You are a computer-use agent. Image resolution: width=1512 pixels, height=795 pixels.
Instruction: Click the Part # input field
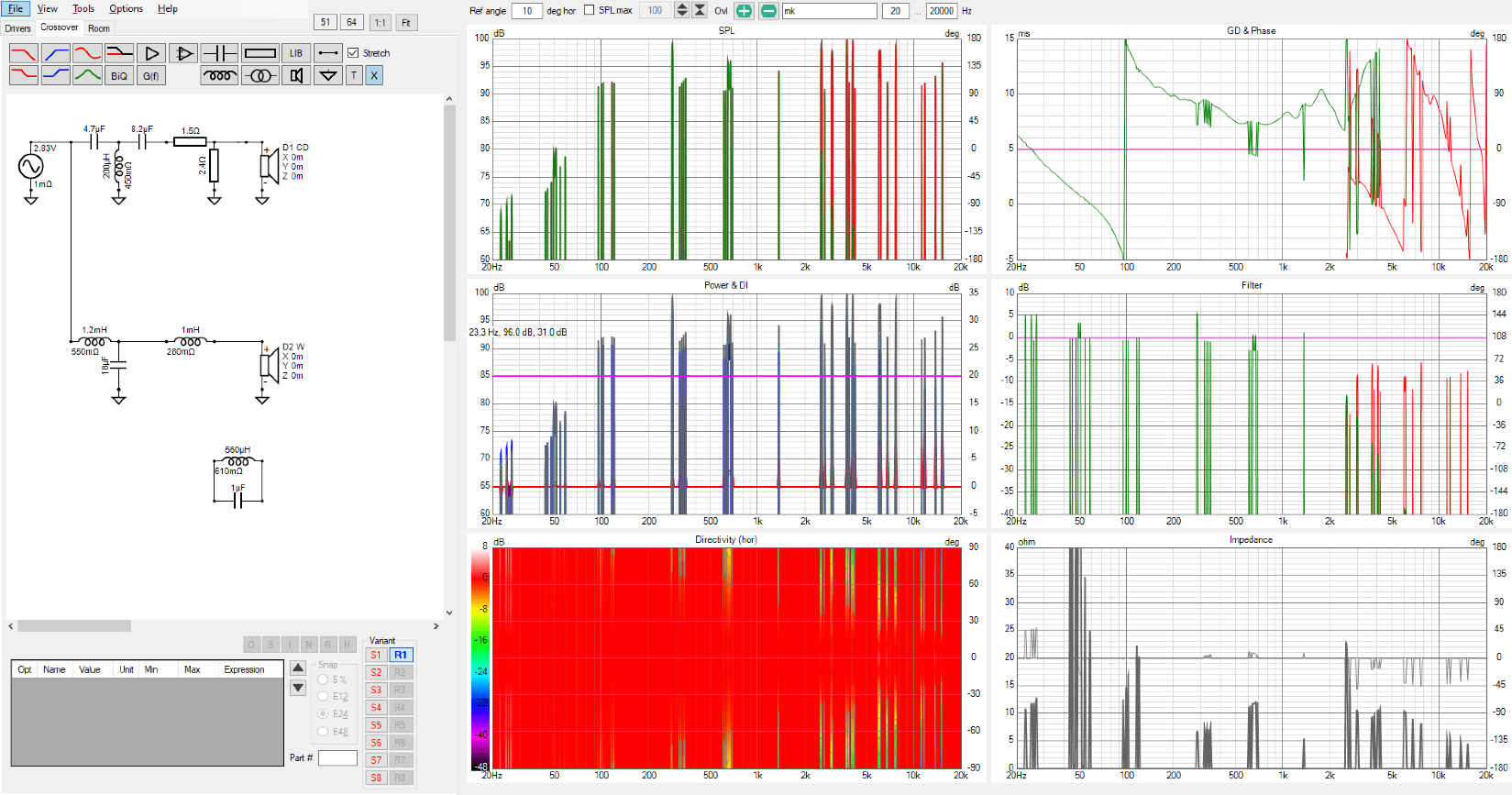[337, 757]
